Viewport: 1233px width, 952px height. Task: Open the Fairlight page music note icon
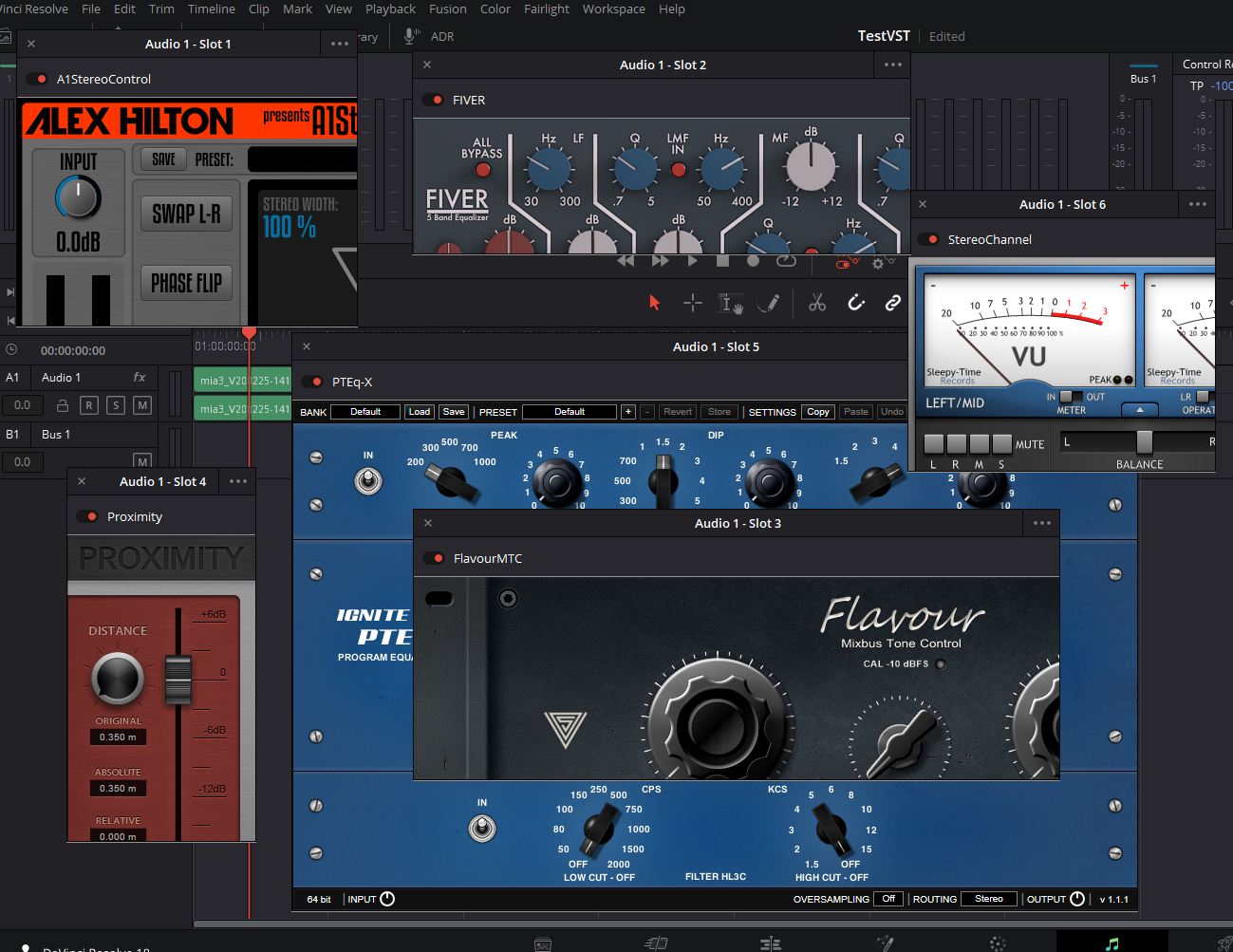coord(1112,943)
